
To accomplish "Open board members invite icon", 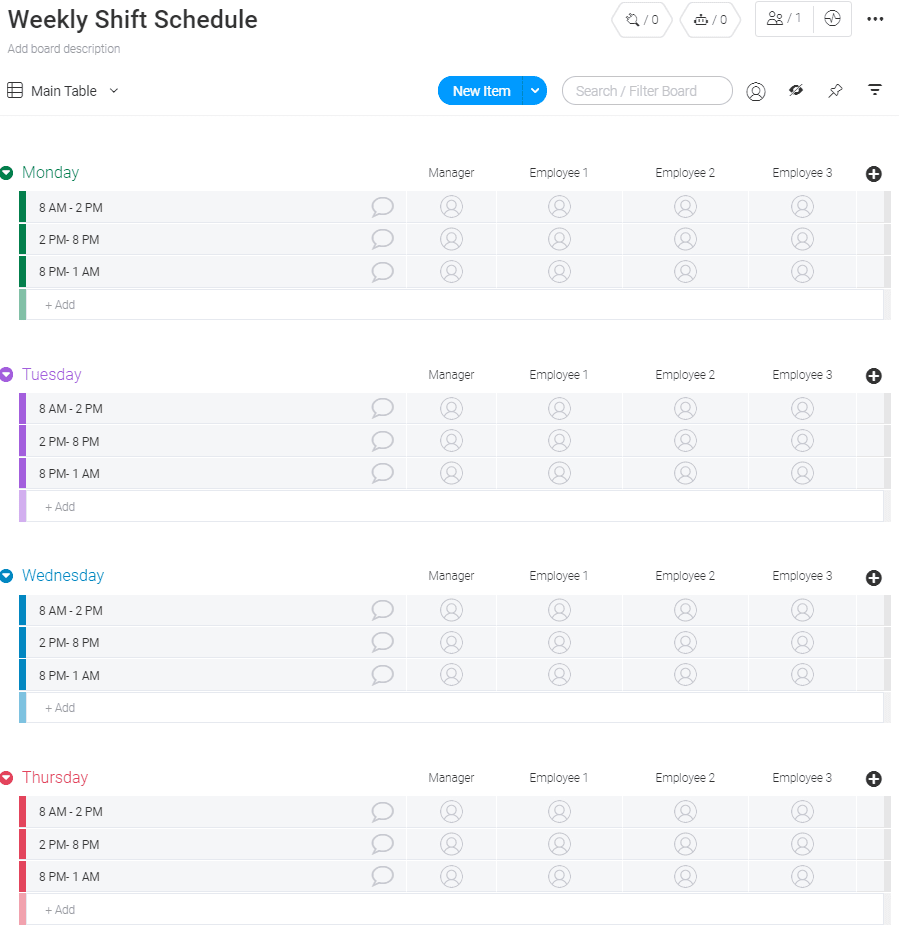I will [784, 18].
